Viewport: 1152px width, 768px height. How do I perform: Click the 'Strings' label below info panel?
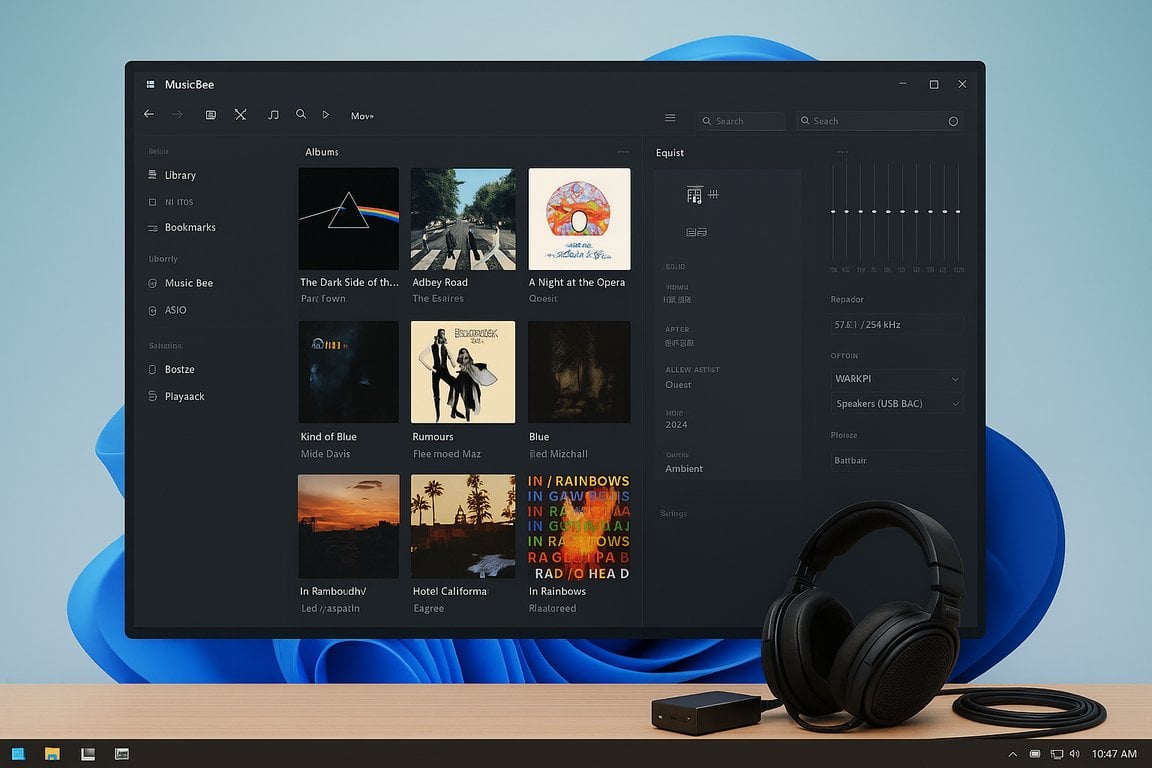[674, 514]
